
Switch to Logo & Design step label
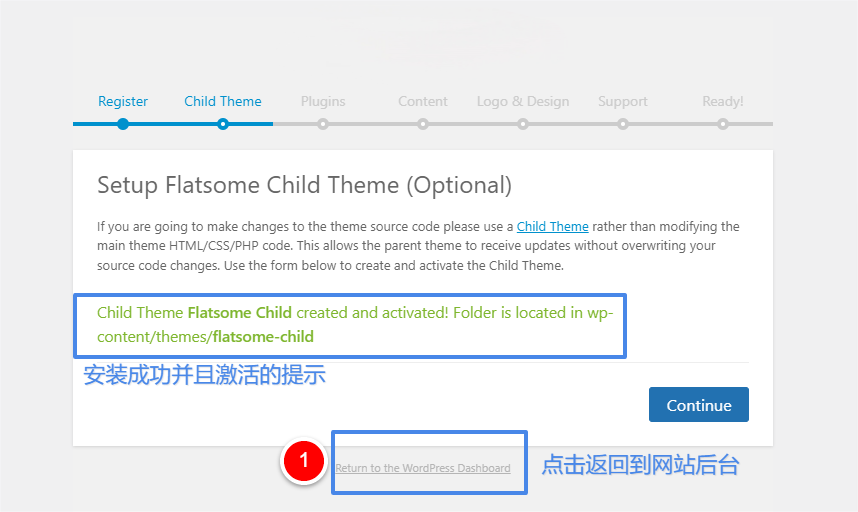coord(523,101)
